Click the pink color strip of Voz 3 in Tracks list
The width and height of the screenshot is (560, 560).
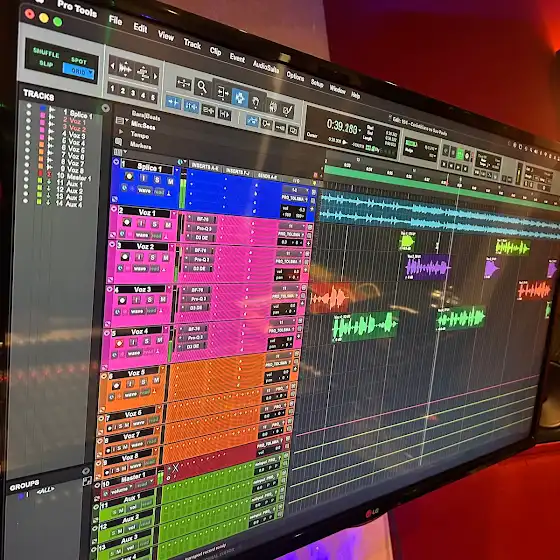tap(42, 130)
